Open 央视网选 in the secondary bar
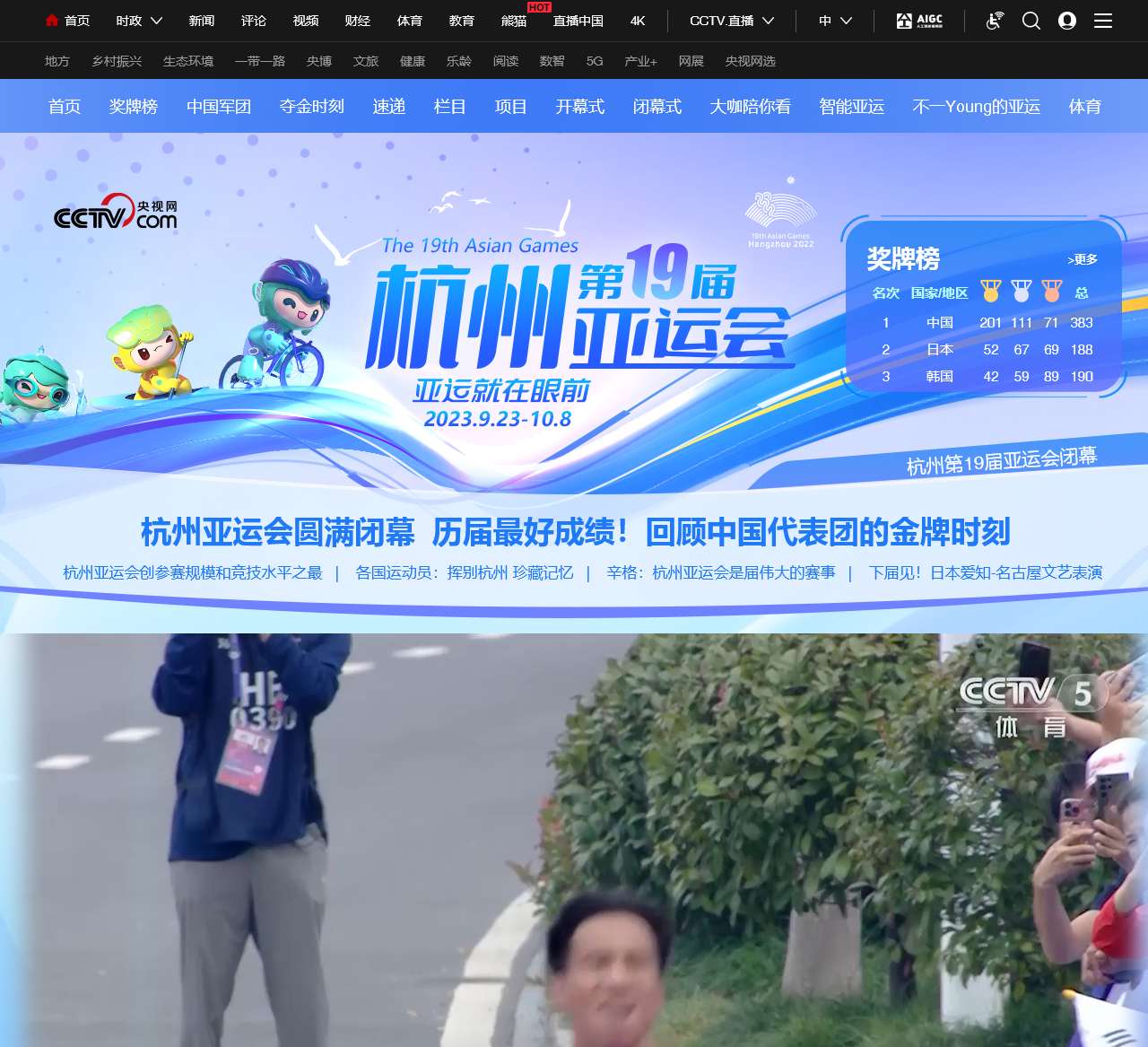The image size is (1148, 1047). 751,61
